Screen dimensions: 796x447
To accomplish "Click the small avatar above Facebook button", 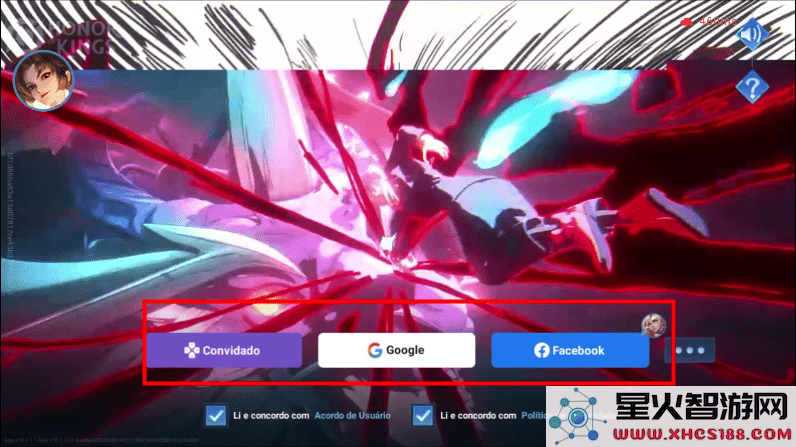I will (x=653, y=325).
